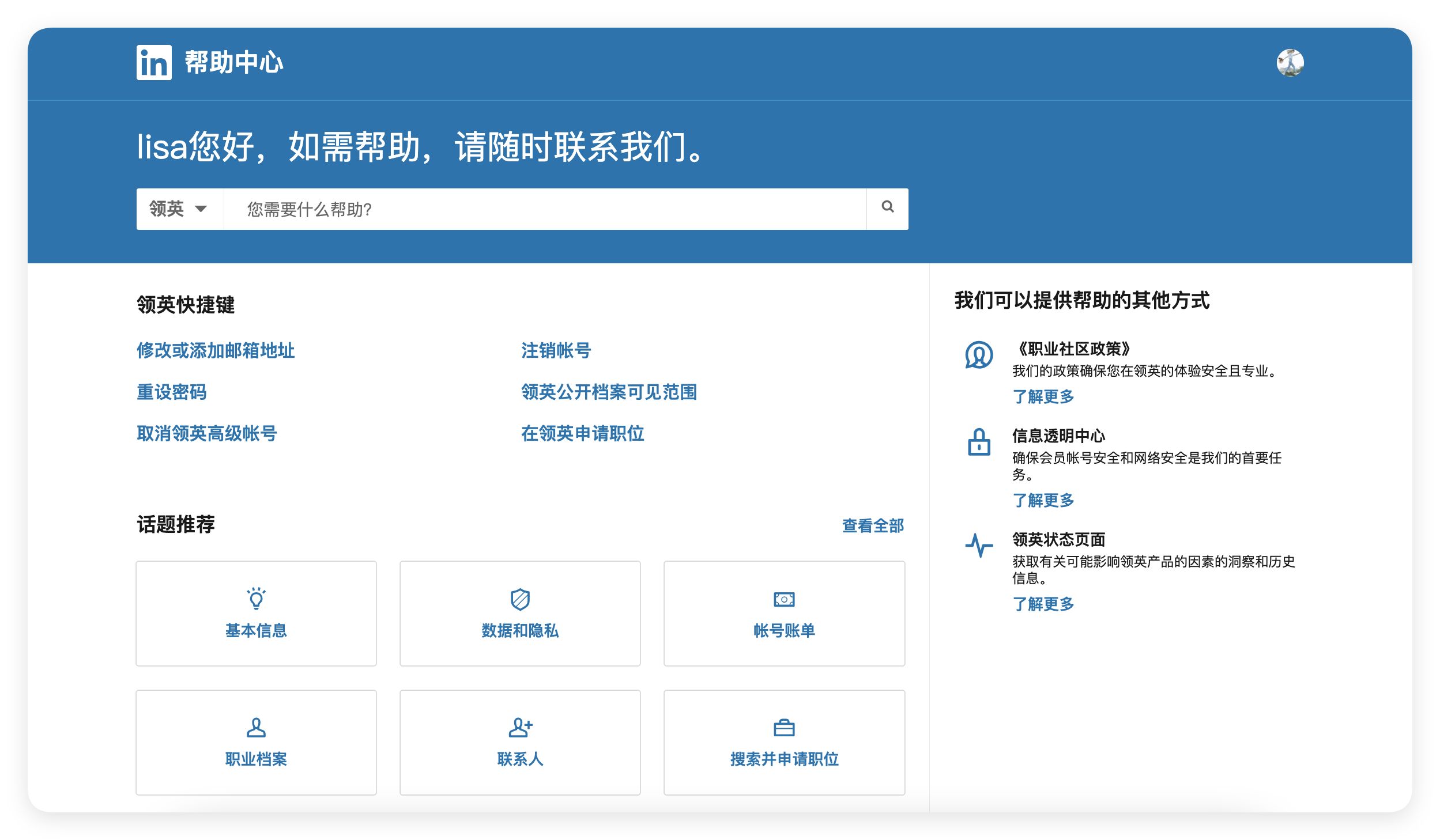This screenshot has height=840, width=1440.
Task: Click the pulse icon for 领英状态页面
Action: (979, 545)
